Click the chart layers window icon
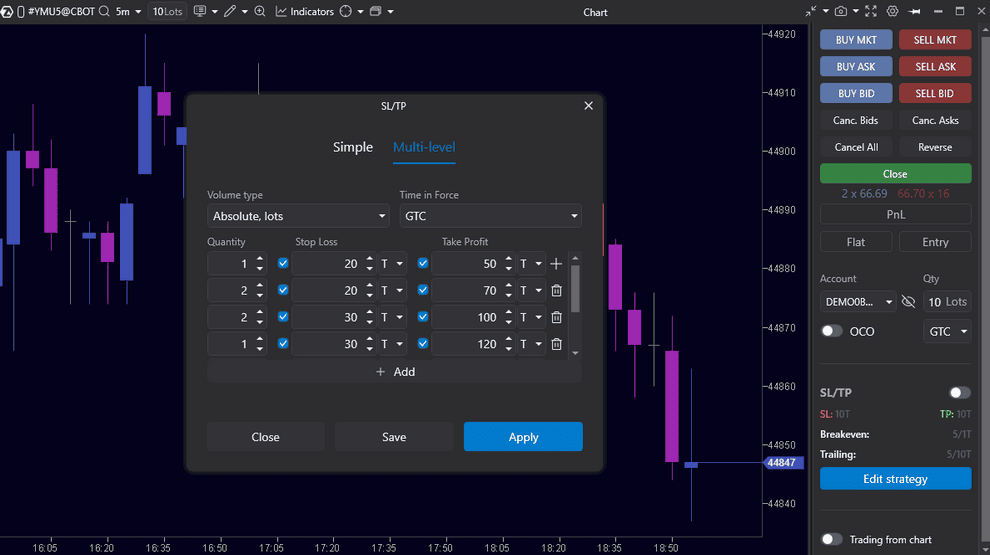The width and height of the screenshot is (990, 555). 376,11
